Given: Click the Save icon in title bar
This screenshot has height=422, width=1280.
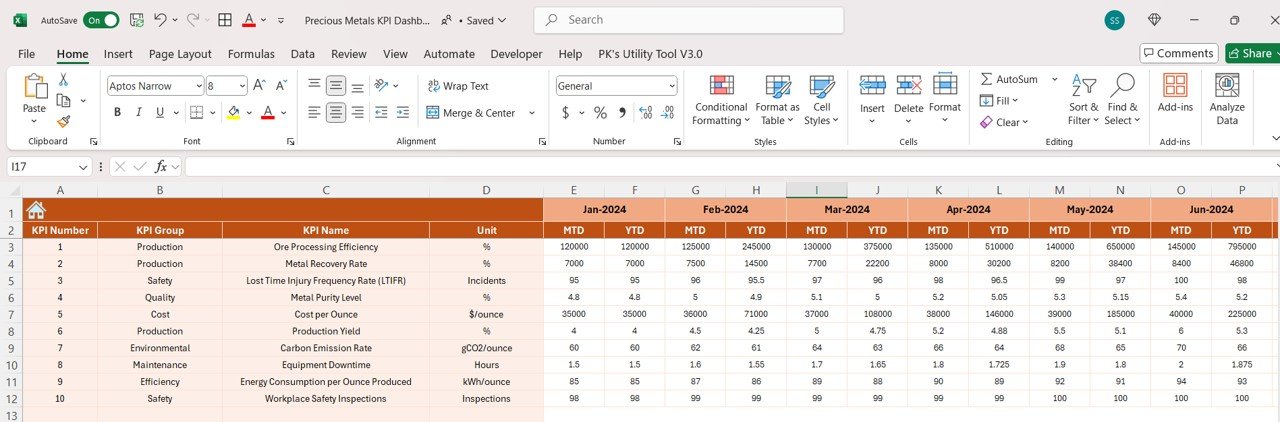Looking at the screenshot, I should 136,20.
